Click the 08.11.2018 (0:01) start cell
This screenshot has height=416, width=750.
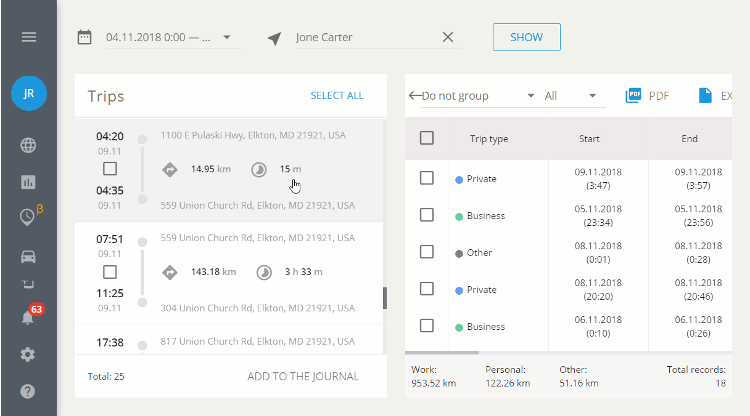point(598,252)
